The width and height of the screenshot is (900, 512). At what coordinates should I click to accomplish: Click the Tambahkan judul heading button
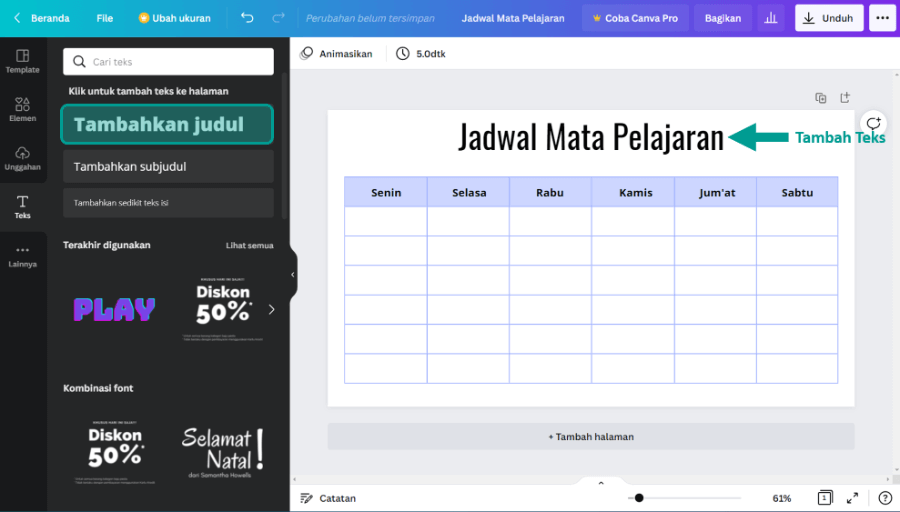167,124
